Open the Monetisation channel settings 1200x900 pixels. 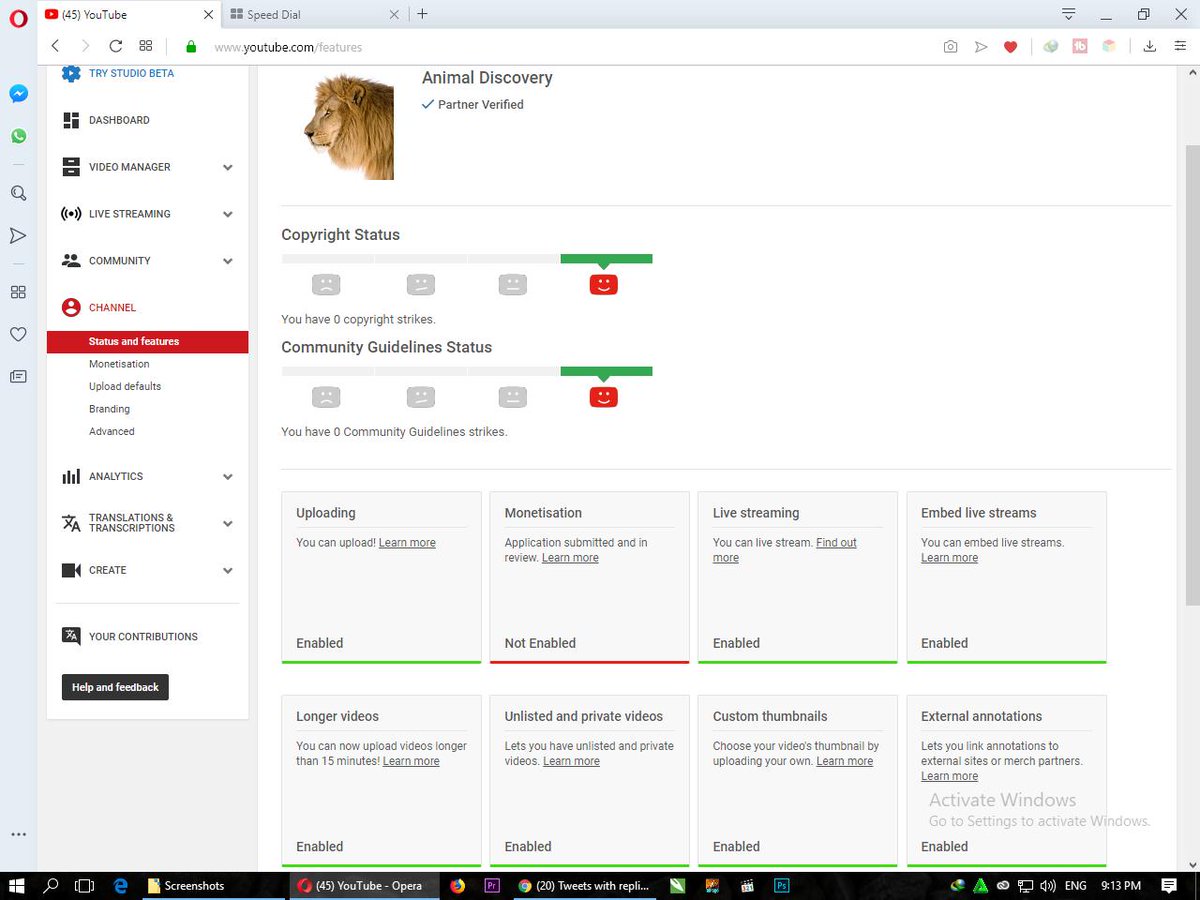[x=119, y=364]
